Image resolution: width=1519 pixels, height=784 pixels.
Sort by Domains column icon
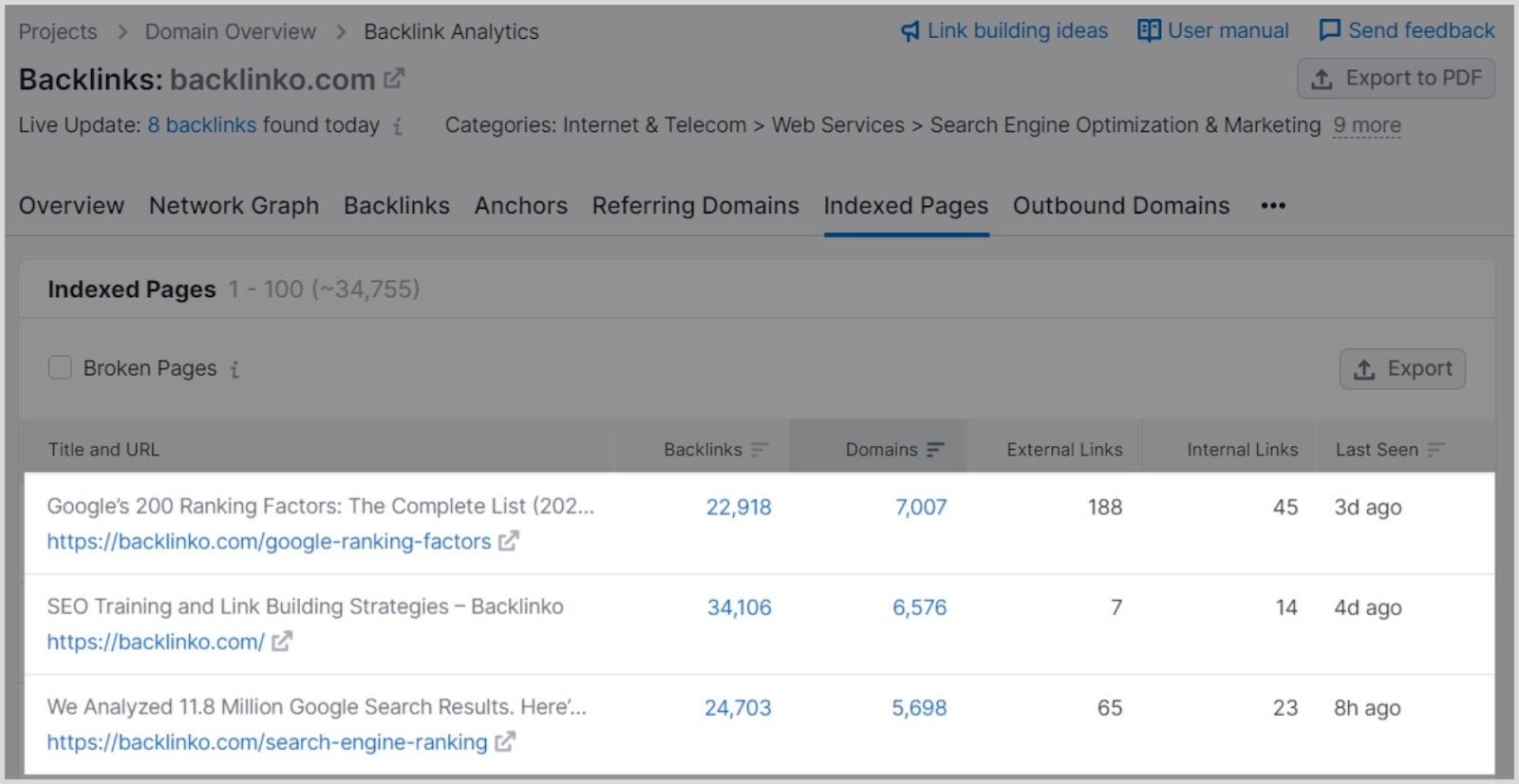(x=935, y=450)
